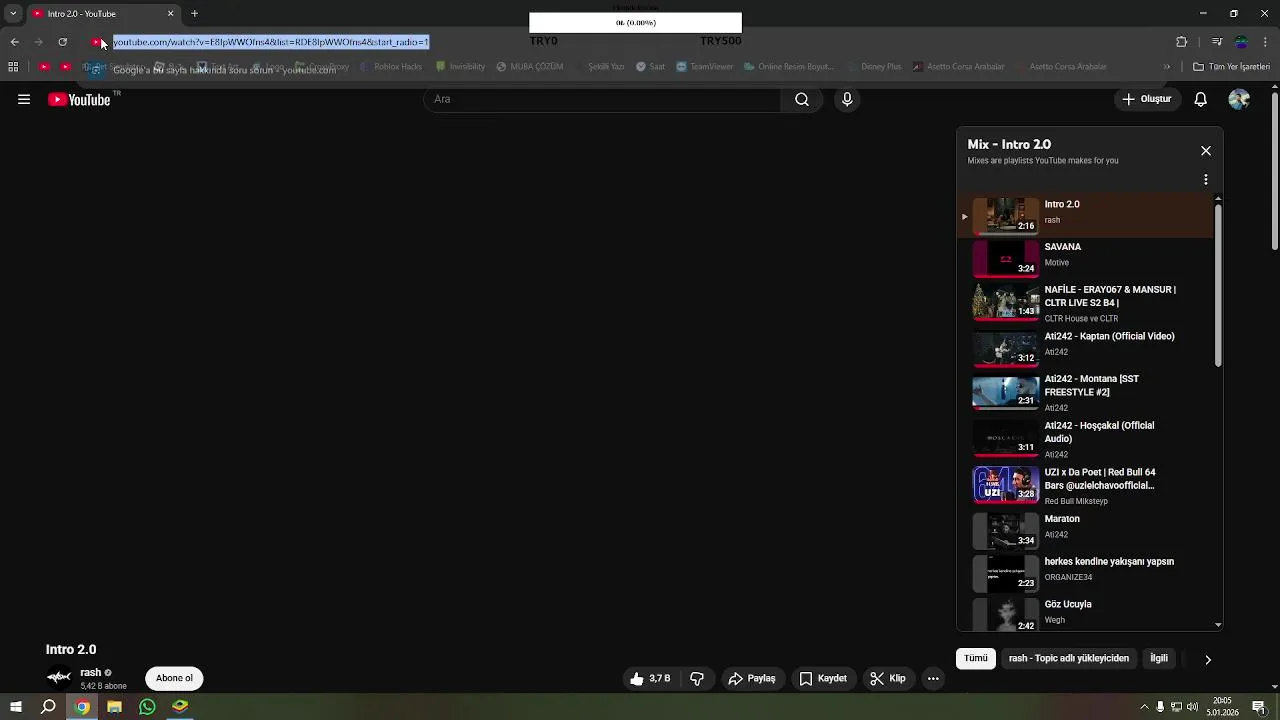Screen dimensions: 1280x720
Task: Open the YouTube guide hamburger menu
Action: pyautogui.click(x=24, y=99)
